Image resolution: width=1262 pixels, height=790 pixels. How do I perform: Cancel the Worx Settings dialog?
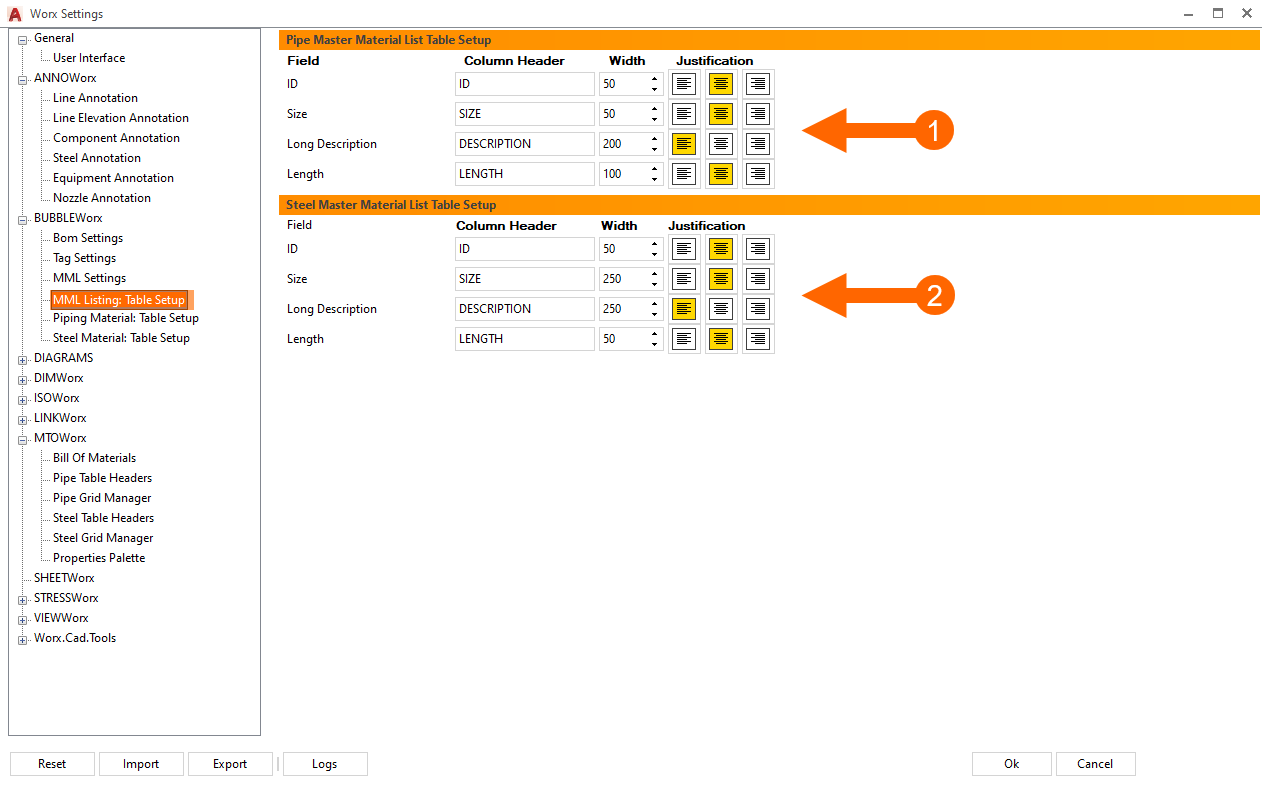[x=1095, y=764]
